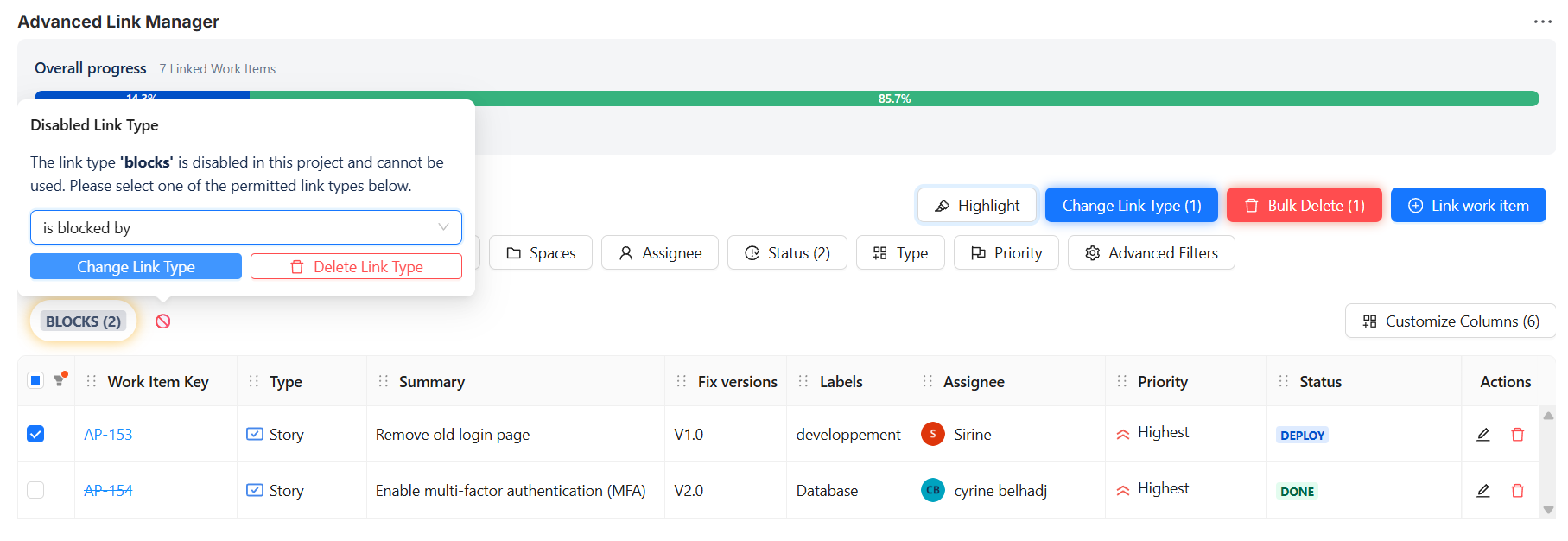Open the AP-153 work item link
1568x541 pixels.
click(x=108, y=435)
